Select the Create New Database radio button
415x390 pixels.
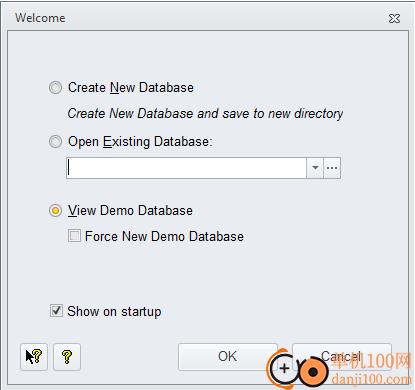(55, 88)
